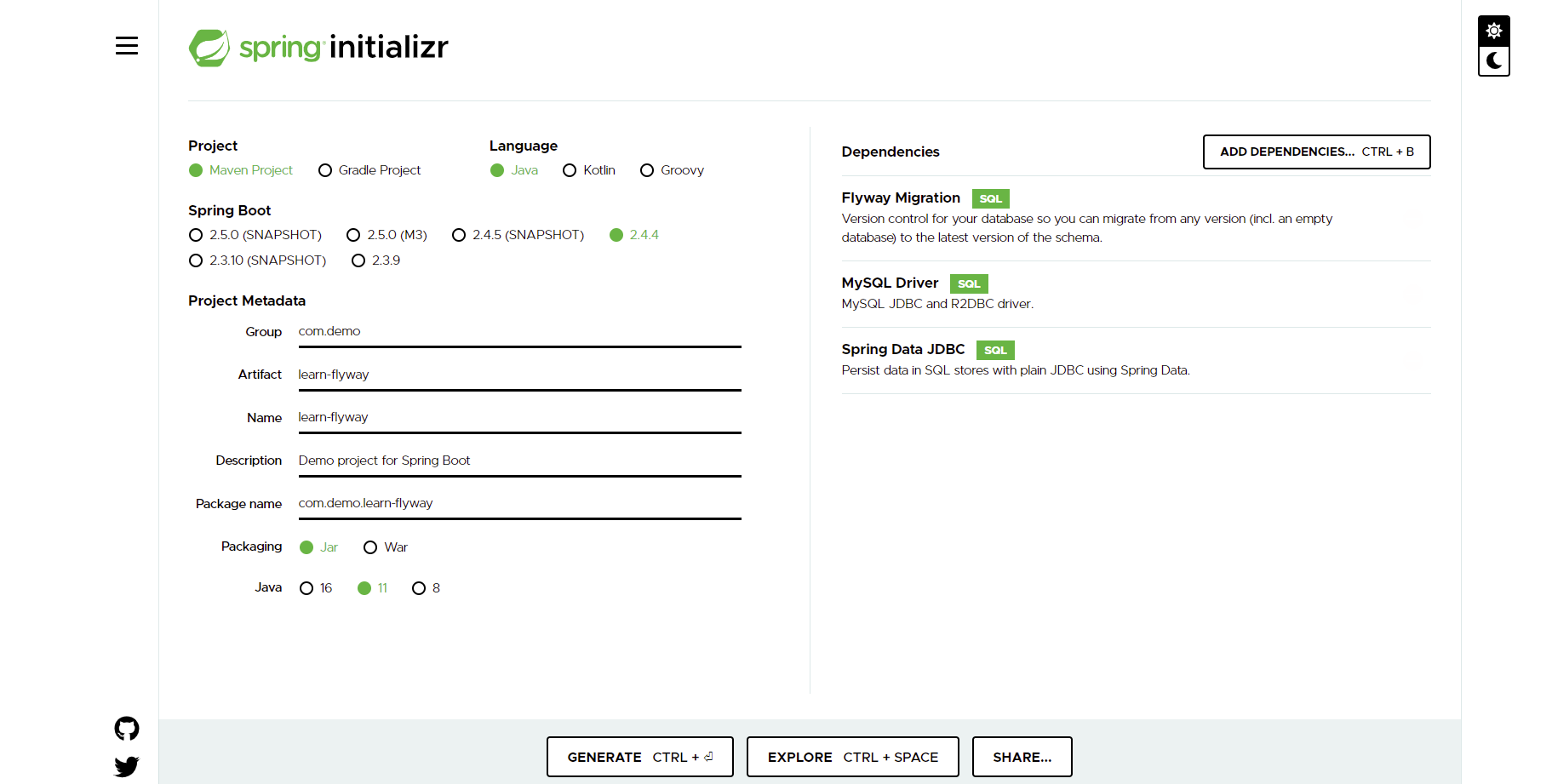Open the Twitter bird icon link
This screenshot has height=784, width=1552.
[127, 767]
